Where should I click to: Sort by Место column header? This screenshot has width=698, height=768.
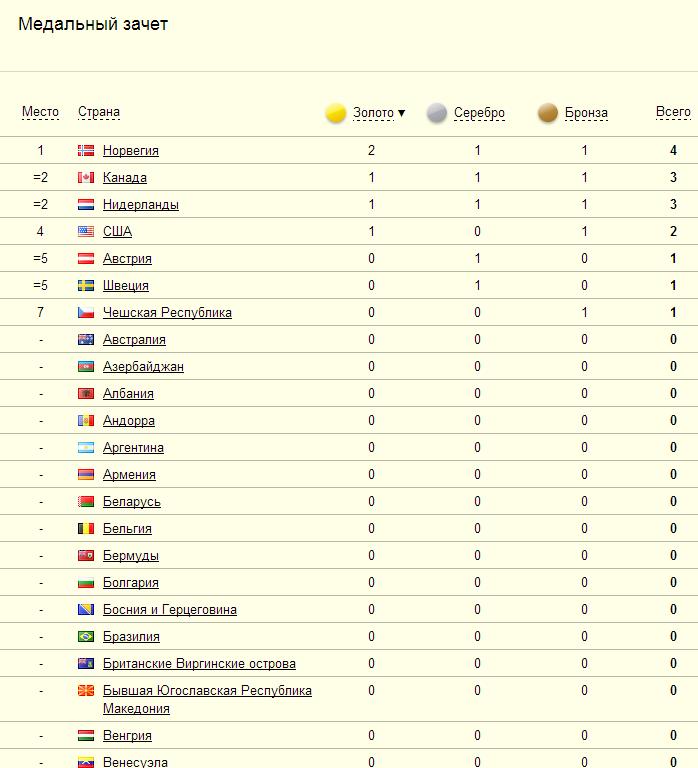40,112
